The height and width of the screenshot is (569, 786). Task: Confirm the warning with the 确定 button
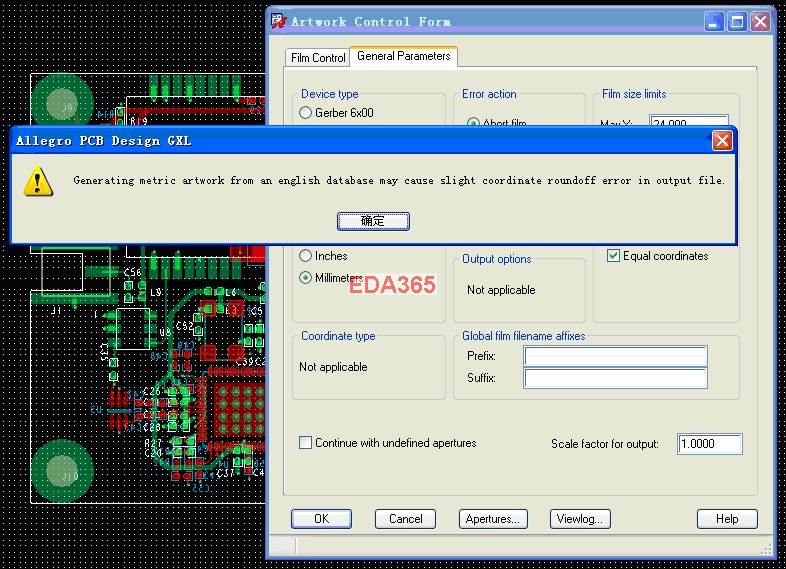pyautogui.click(x=373, y=221)
